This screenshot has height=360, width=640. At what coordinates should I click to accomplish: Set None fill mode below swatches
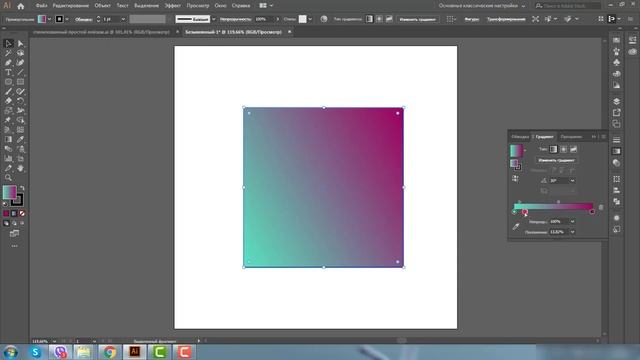pyautogui.click(x=22, y=213)
